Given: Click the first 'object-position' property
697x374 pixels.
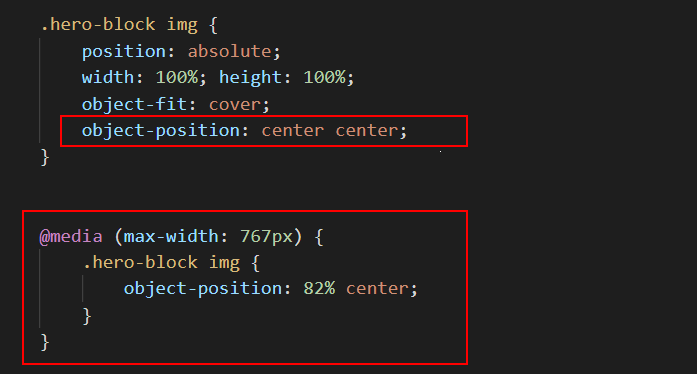Looking at the screenshot, I should click(161, 131).
